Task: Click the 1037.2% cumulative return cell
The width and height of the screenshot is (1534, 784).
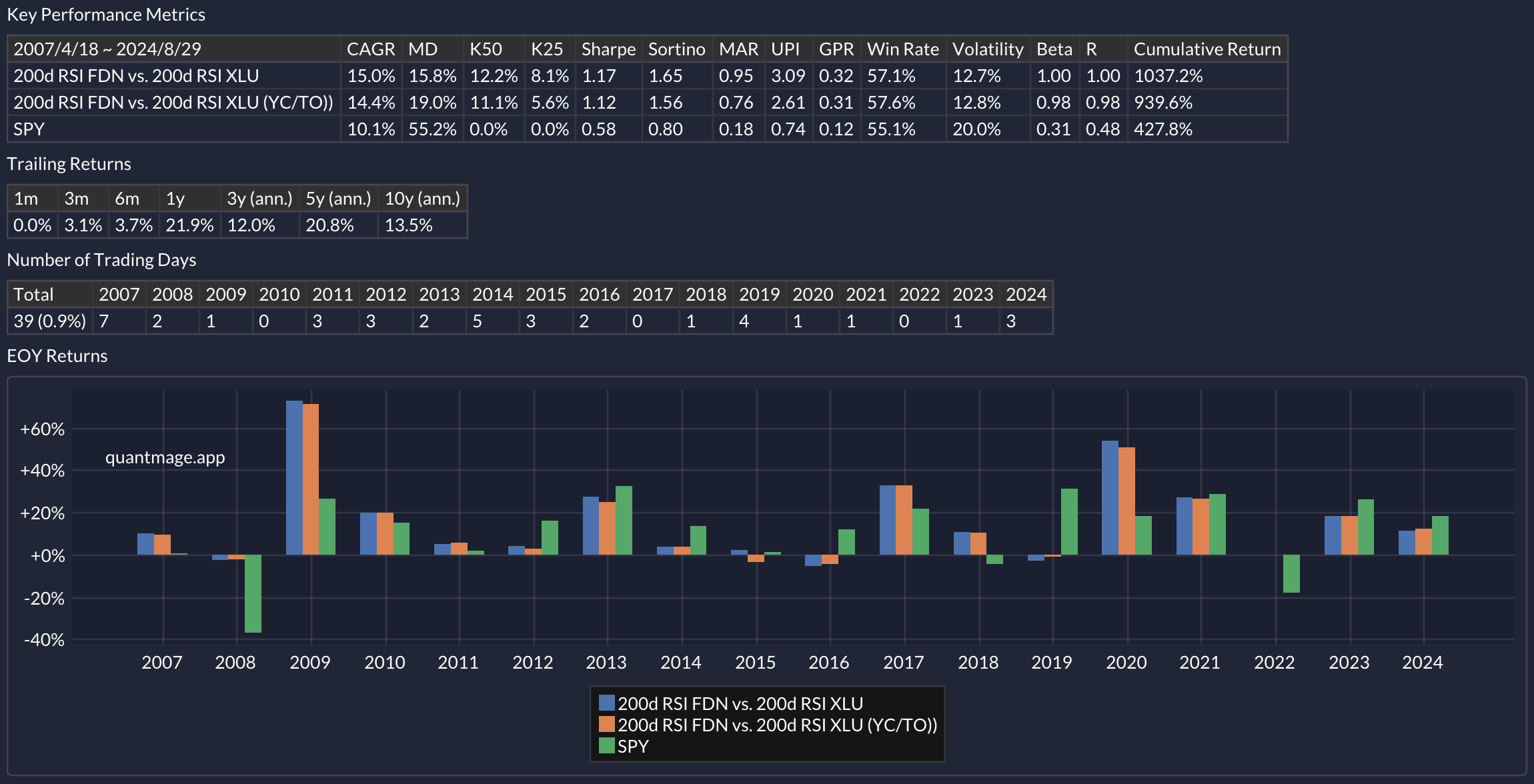Action: click(1169, 76)
